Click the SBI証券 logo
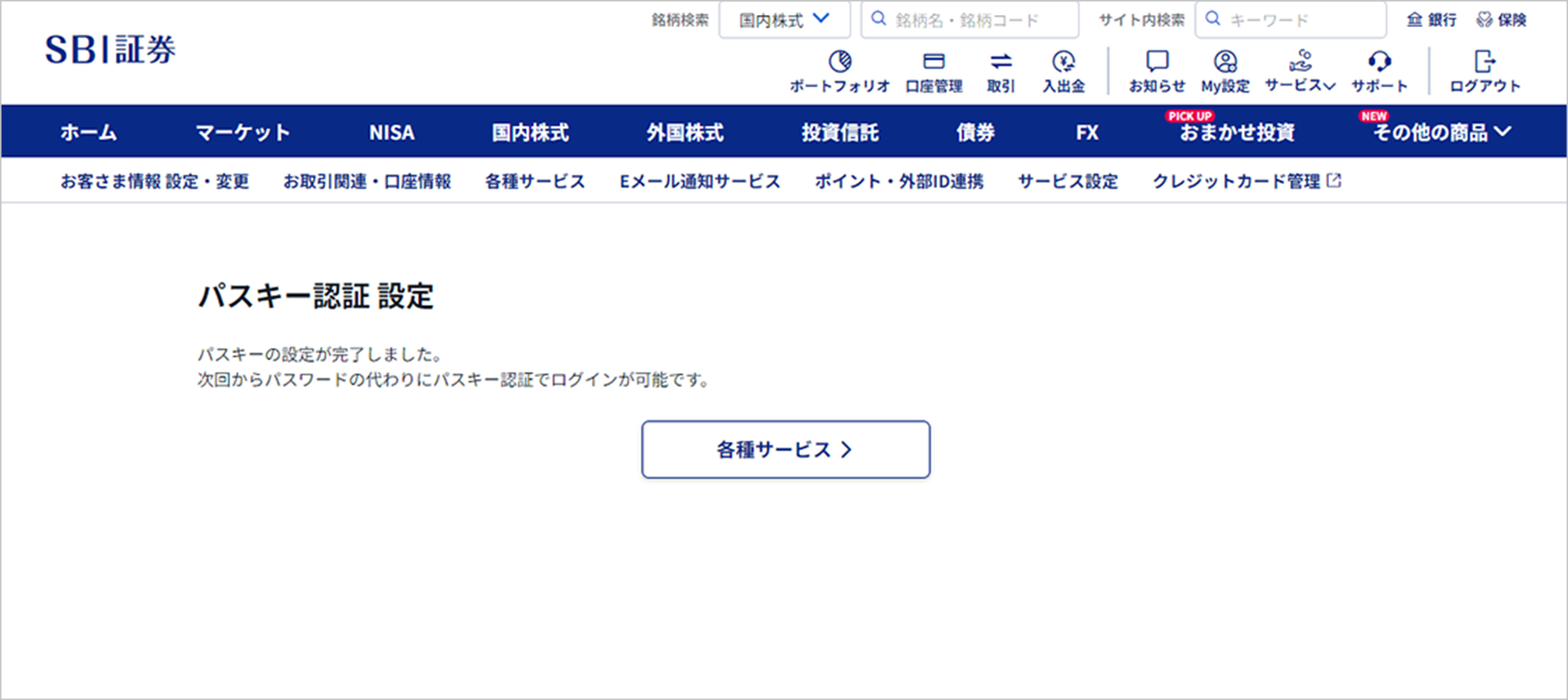This screenshot has height=700, width=1568. coord(110,50)
